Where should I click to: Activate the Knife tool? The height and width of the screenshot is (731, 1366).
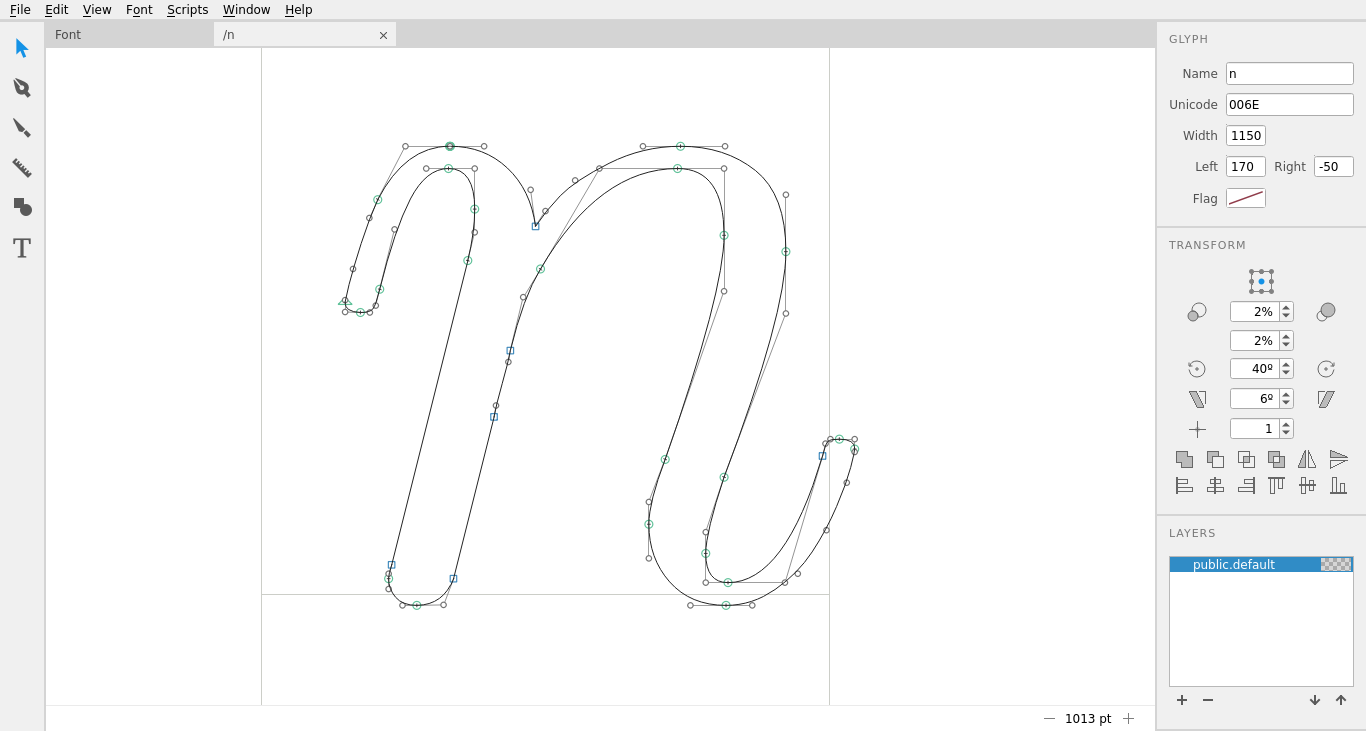click(x=22, y=128)
